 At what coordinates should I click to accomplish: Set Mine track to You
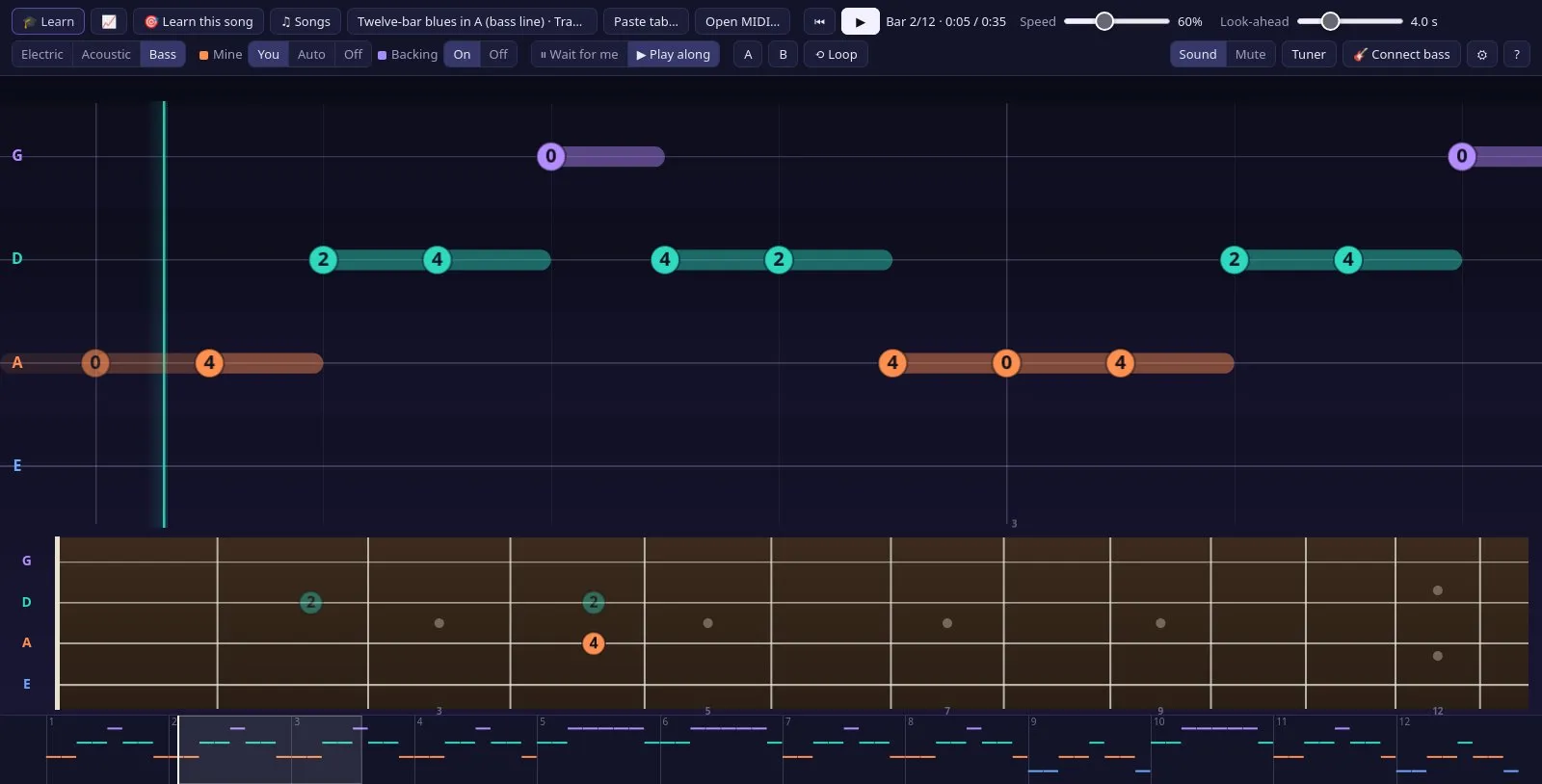268,54
